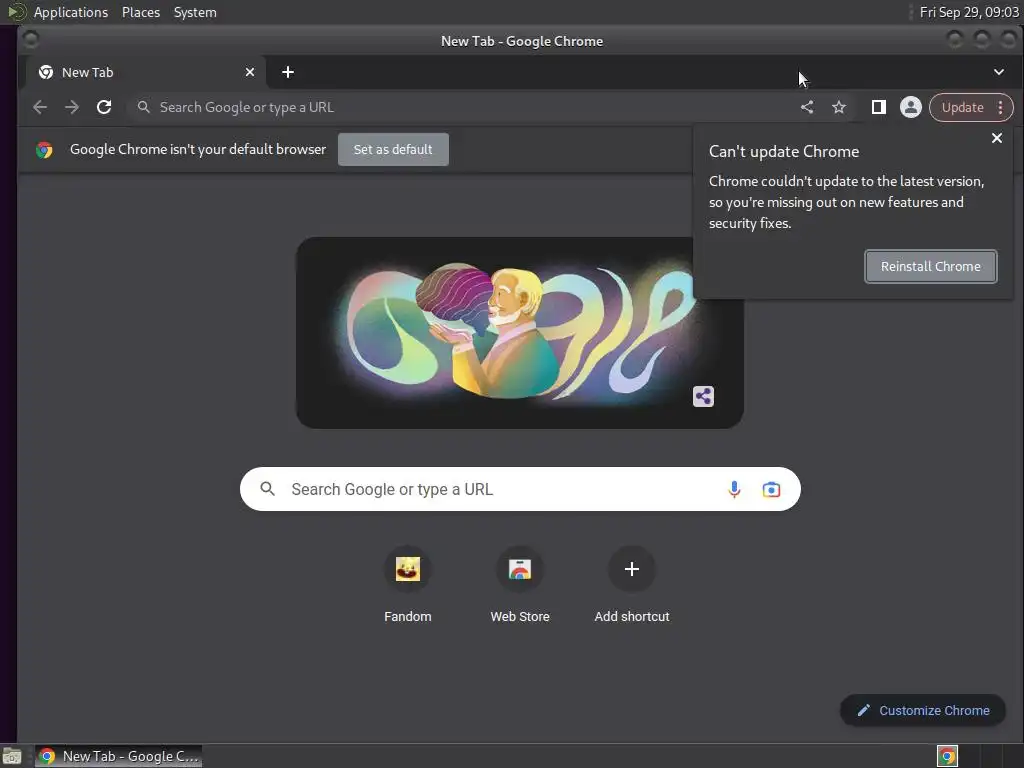1024x768 pixels.
Task: Click Reinstall Chrome button
Action: click(931, 266)
